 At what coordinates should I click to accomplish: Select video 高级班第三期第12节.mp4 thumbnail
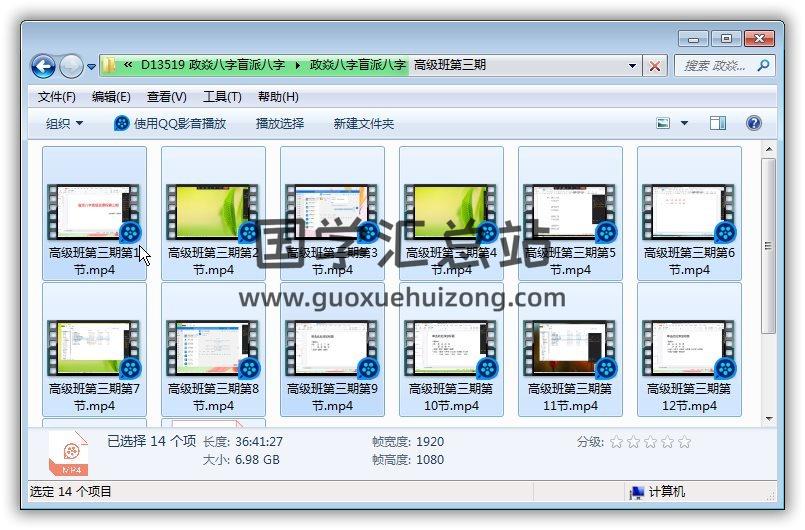[689, 349]
